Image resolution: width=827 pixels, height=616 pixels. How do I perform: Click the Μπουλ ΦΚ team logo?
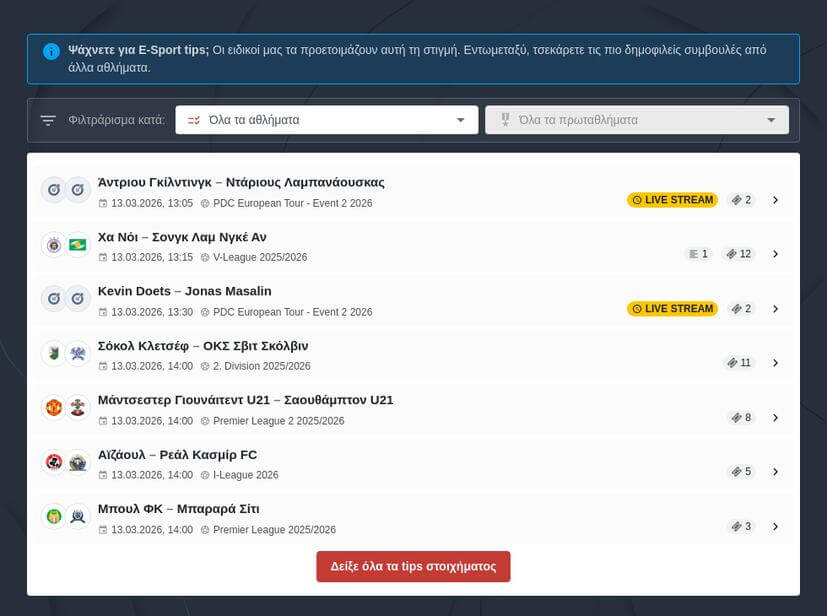click(x=54, y=517)
